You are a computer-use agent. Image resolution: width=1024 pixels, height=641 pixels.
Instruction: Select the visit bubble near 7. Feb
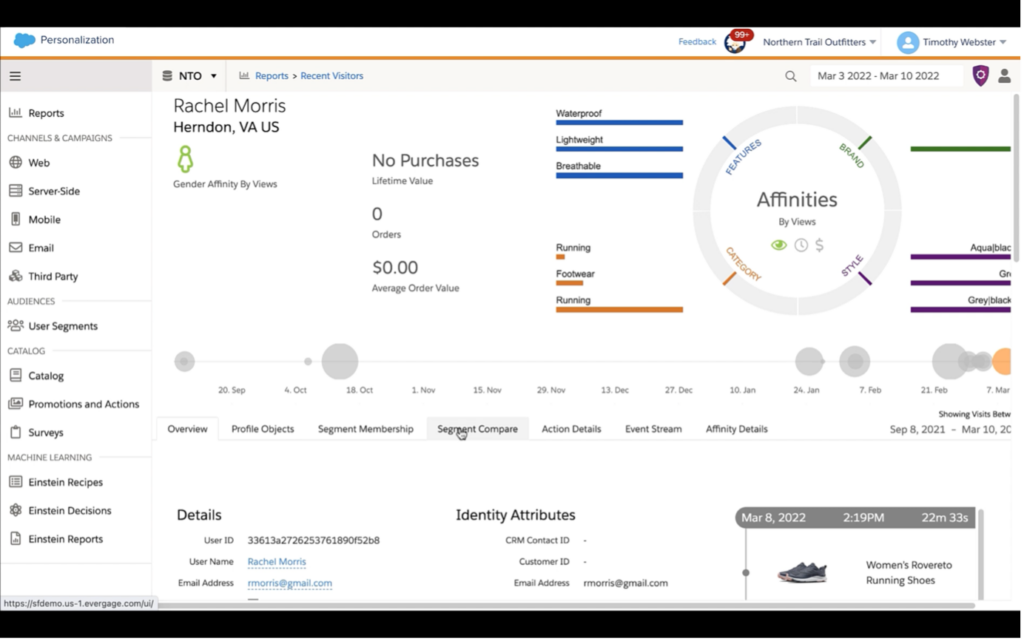click(854, 361)
